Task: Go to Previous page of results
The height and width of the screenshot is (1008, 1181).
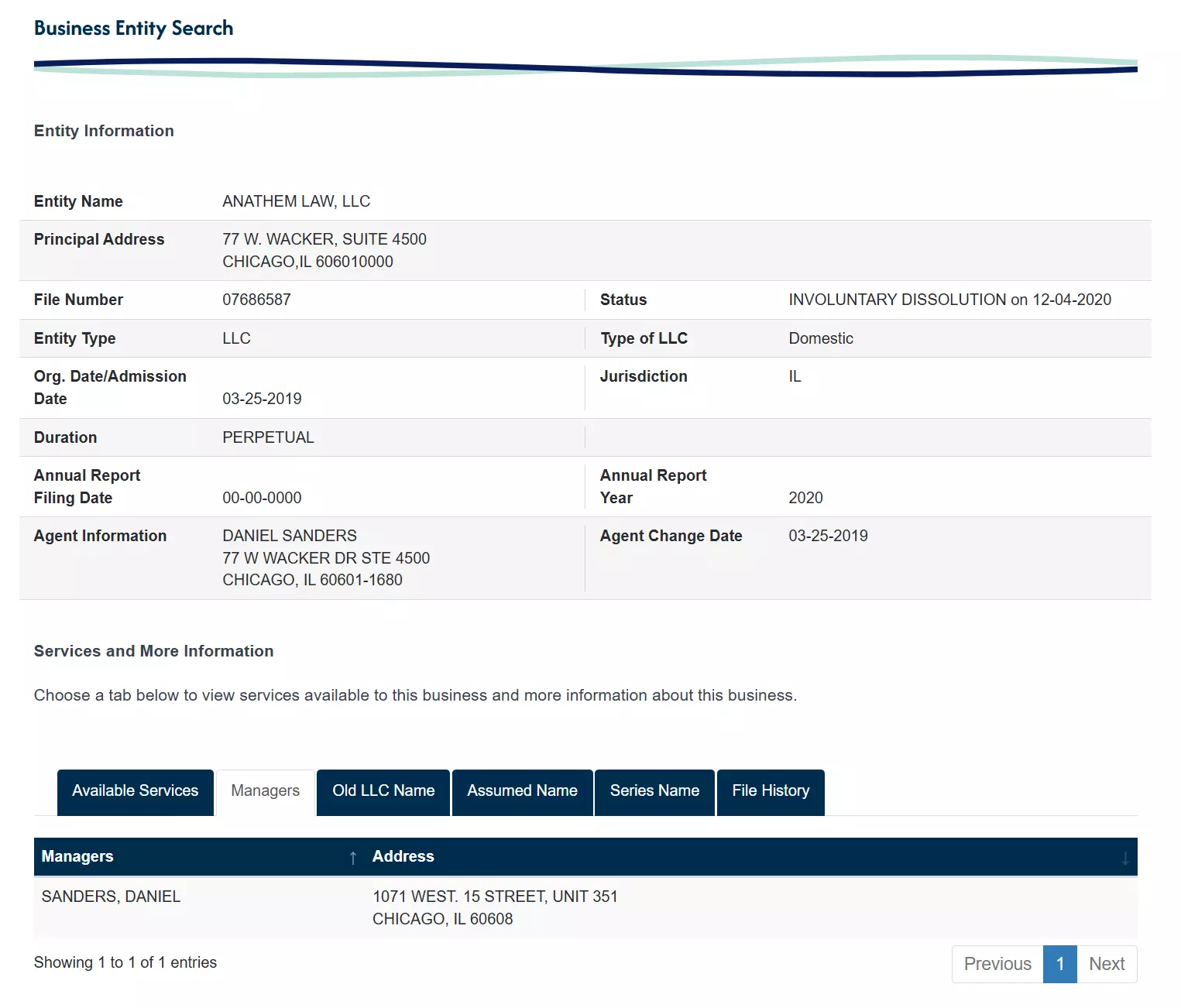Action: coord(997,964)
